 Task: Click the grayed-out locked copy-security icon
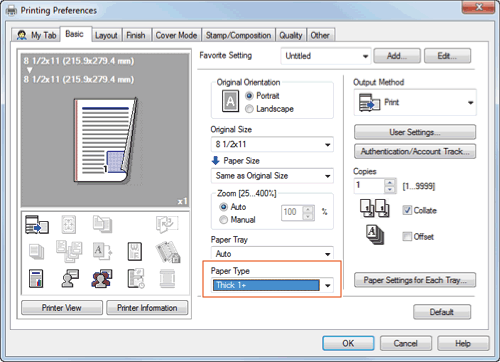point(168,252)
